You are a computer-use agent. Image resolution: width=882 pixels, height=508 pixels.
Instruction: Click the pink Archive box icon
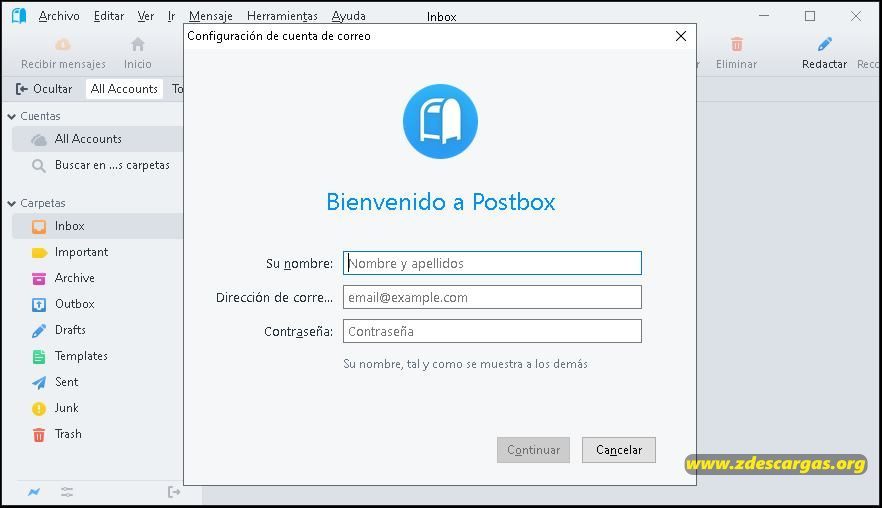coord(39,278)
